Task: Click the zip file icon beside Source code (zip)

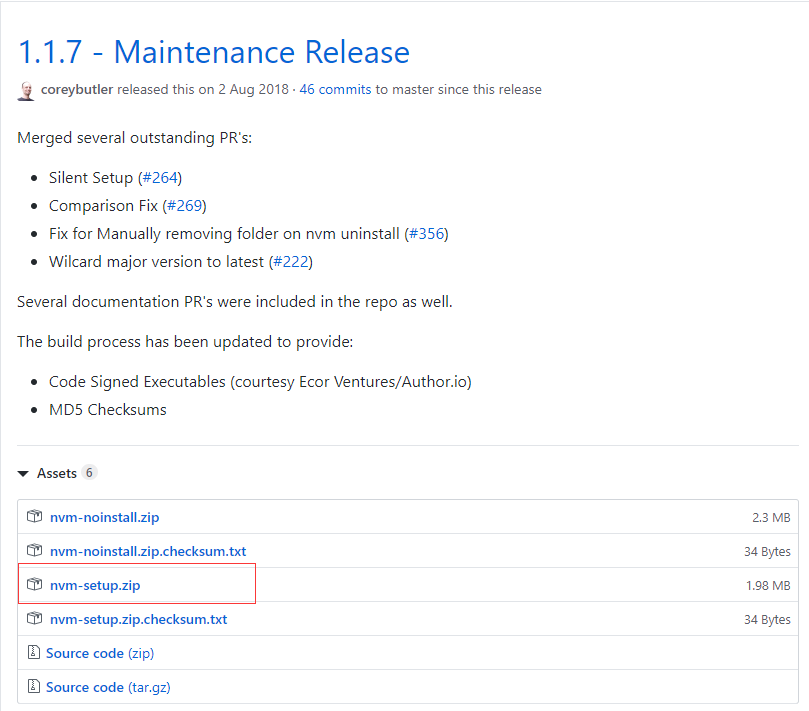Action: tap(34, 652)
